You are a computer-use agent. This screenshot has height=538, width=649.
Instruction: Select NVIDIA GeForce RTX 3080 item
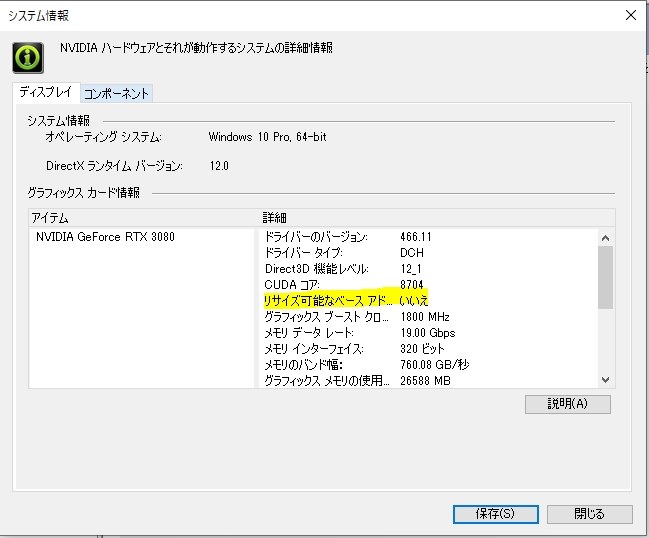[x=105, y=237]
